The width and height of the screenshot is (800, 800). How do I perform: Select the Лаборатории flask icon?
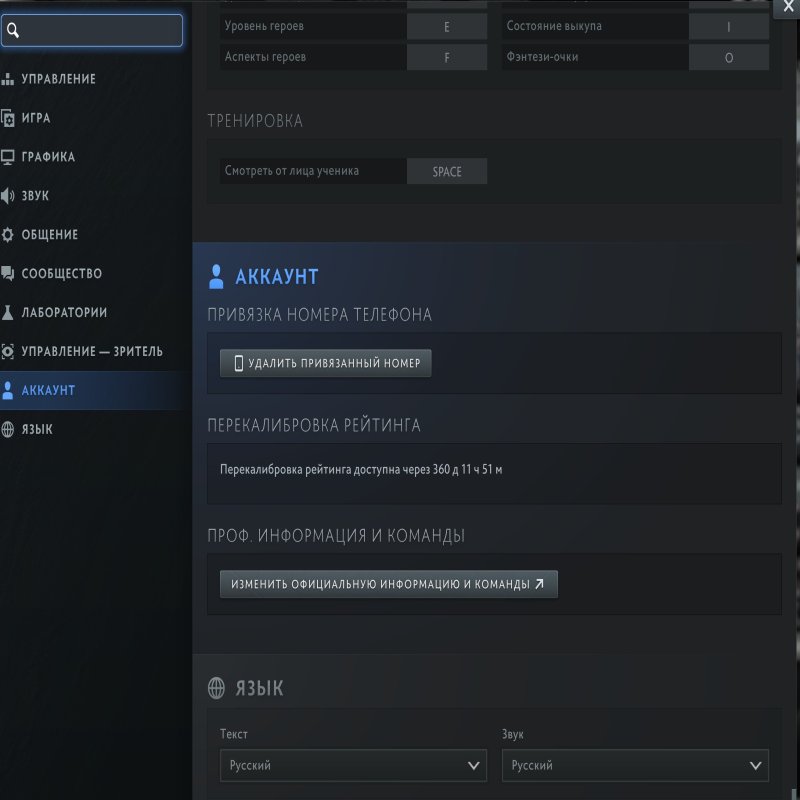click(x=9, y=313)
